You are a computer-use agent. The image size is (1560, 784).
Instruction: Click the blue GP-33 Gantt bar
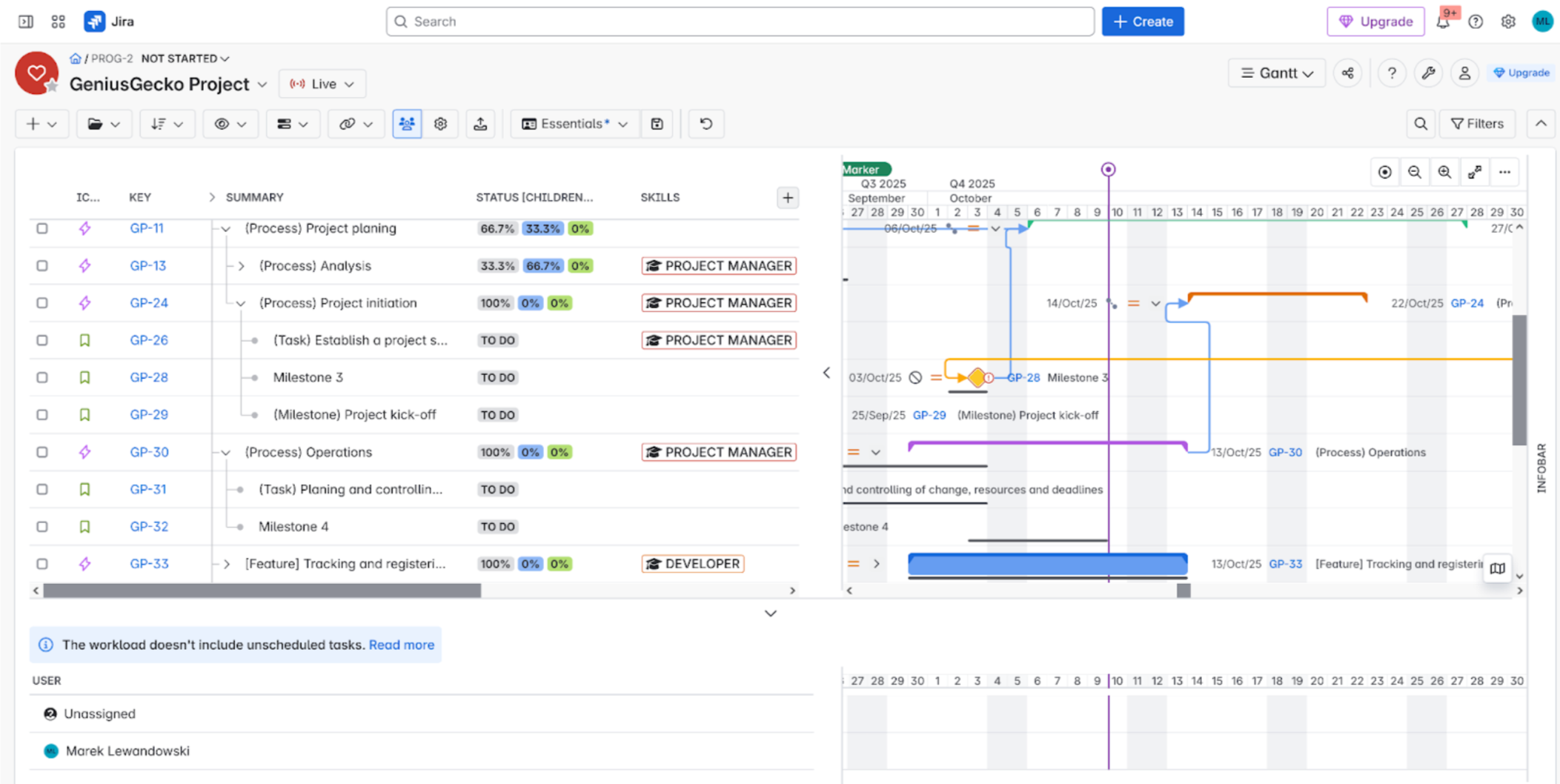coord(1046,565)
